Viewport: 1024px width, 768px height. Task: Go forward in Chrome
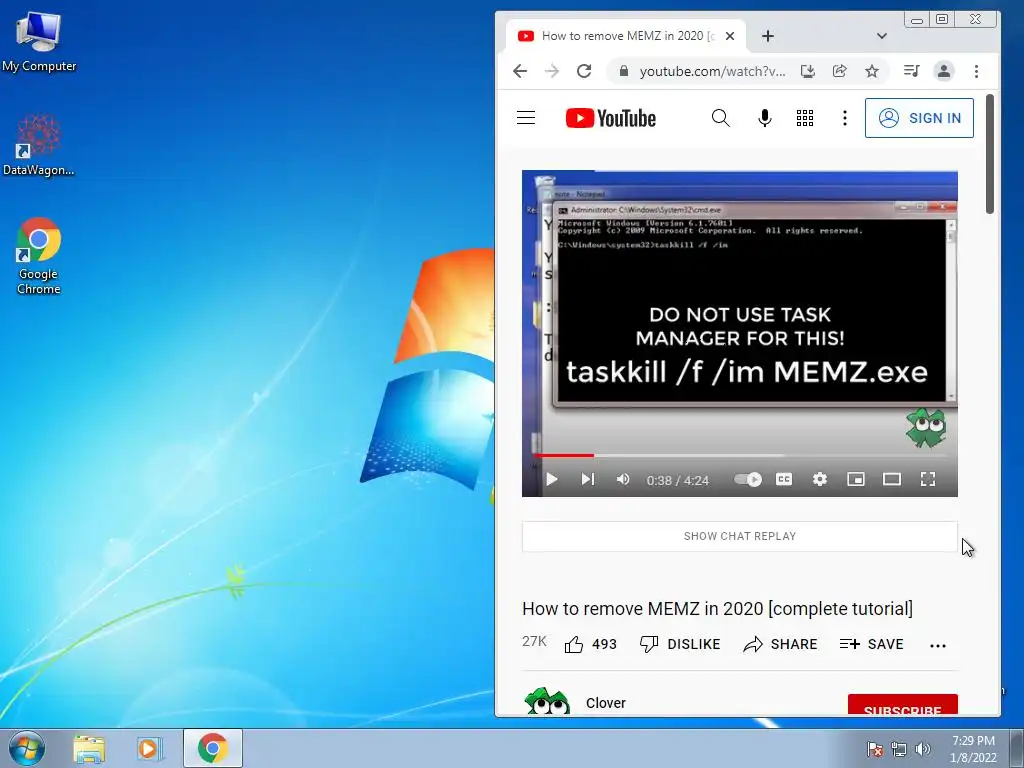coord(552,71)
